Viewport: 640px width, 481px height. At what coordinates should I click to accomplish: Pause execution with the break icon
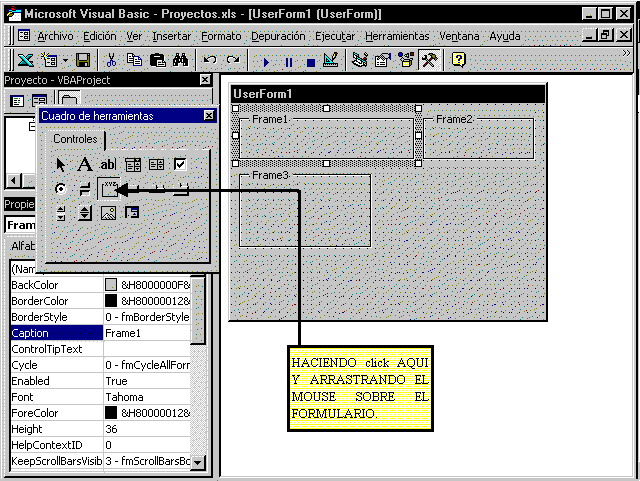pyautogui.click(x=288, y=62)
